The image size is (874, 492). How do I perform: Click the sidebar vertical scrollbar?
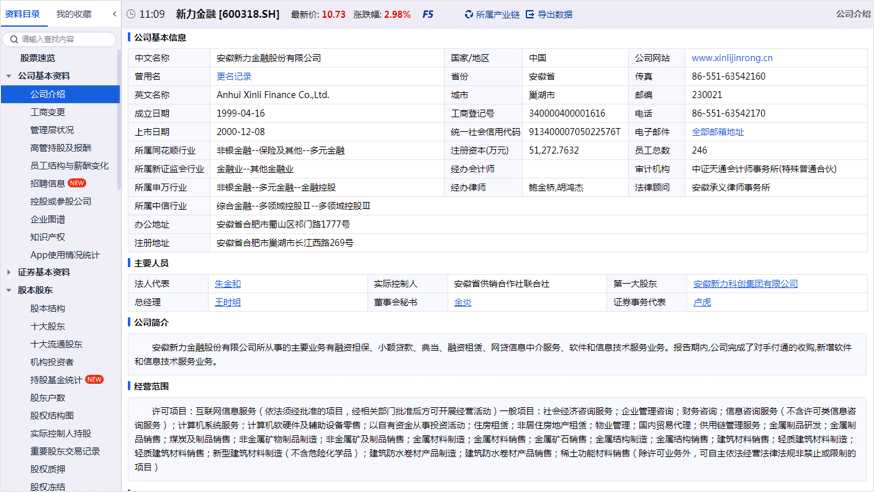(118, 120)
